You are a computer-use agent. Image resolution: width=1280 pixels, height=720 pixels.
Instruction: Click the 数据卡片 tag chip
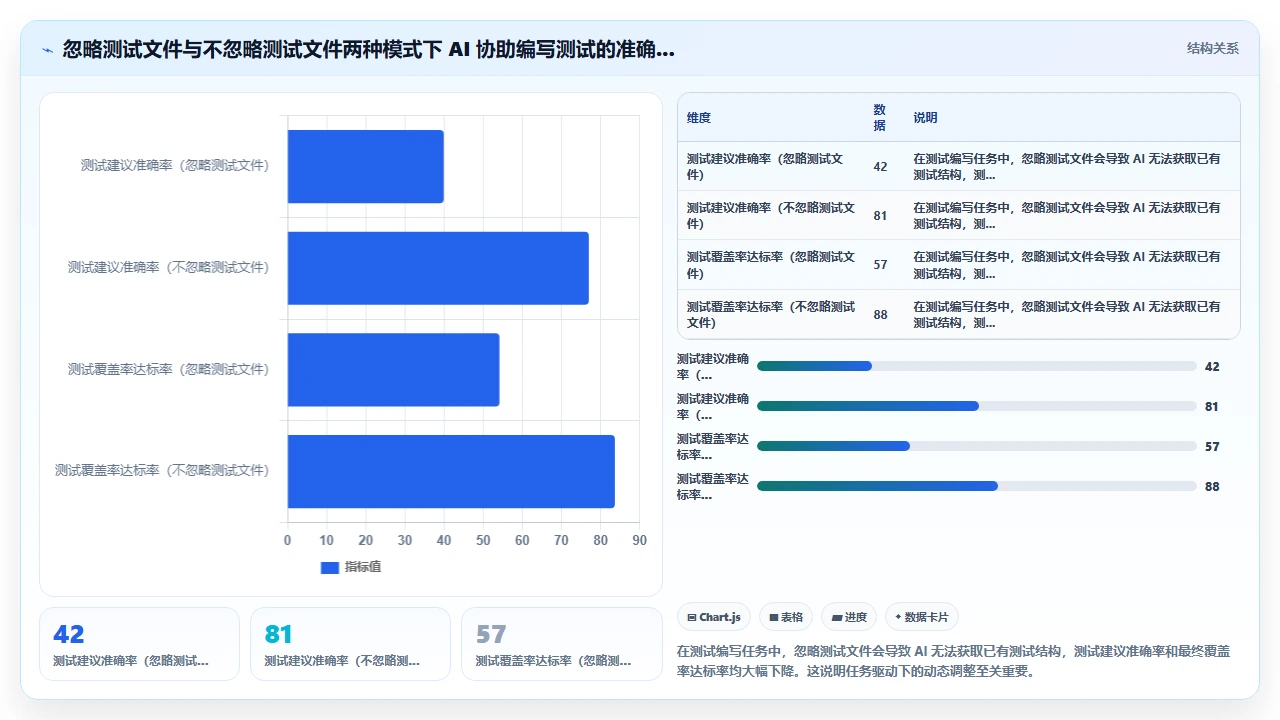pyautogui.click(x=921, y=617)
